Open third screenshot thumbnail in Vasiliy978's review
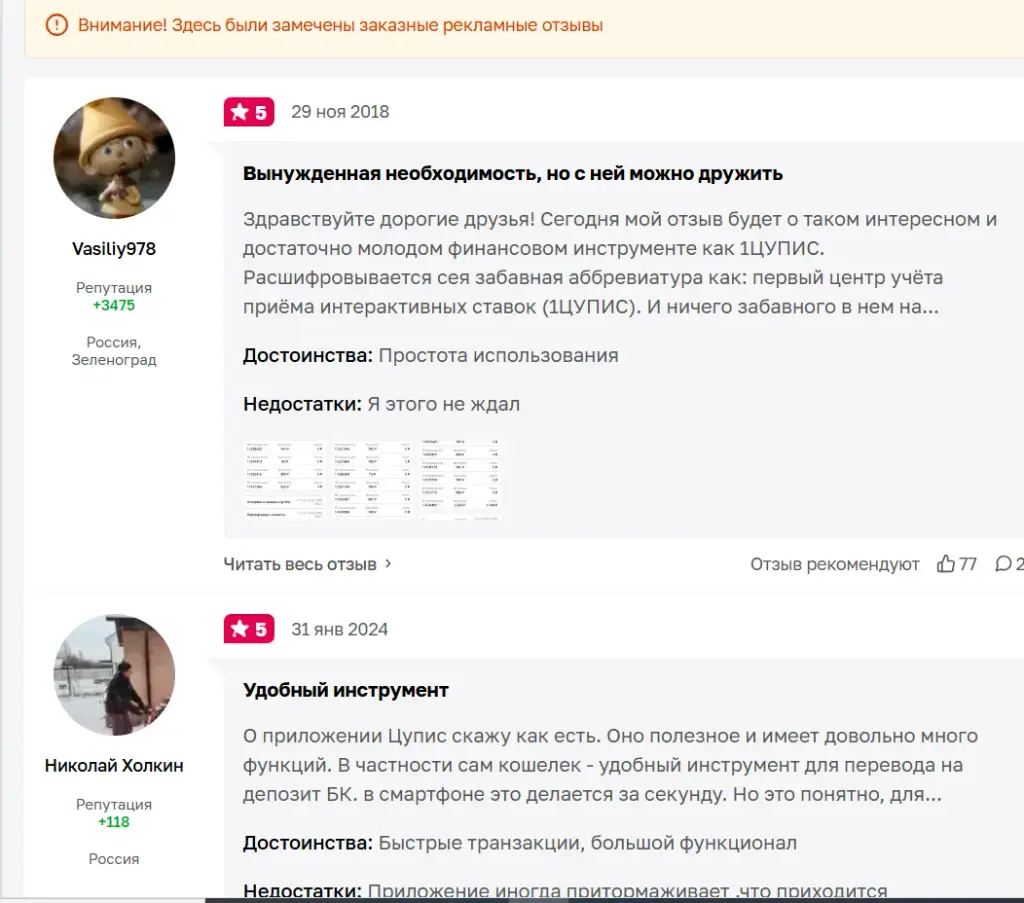 (460, 479)
